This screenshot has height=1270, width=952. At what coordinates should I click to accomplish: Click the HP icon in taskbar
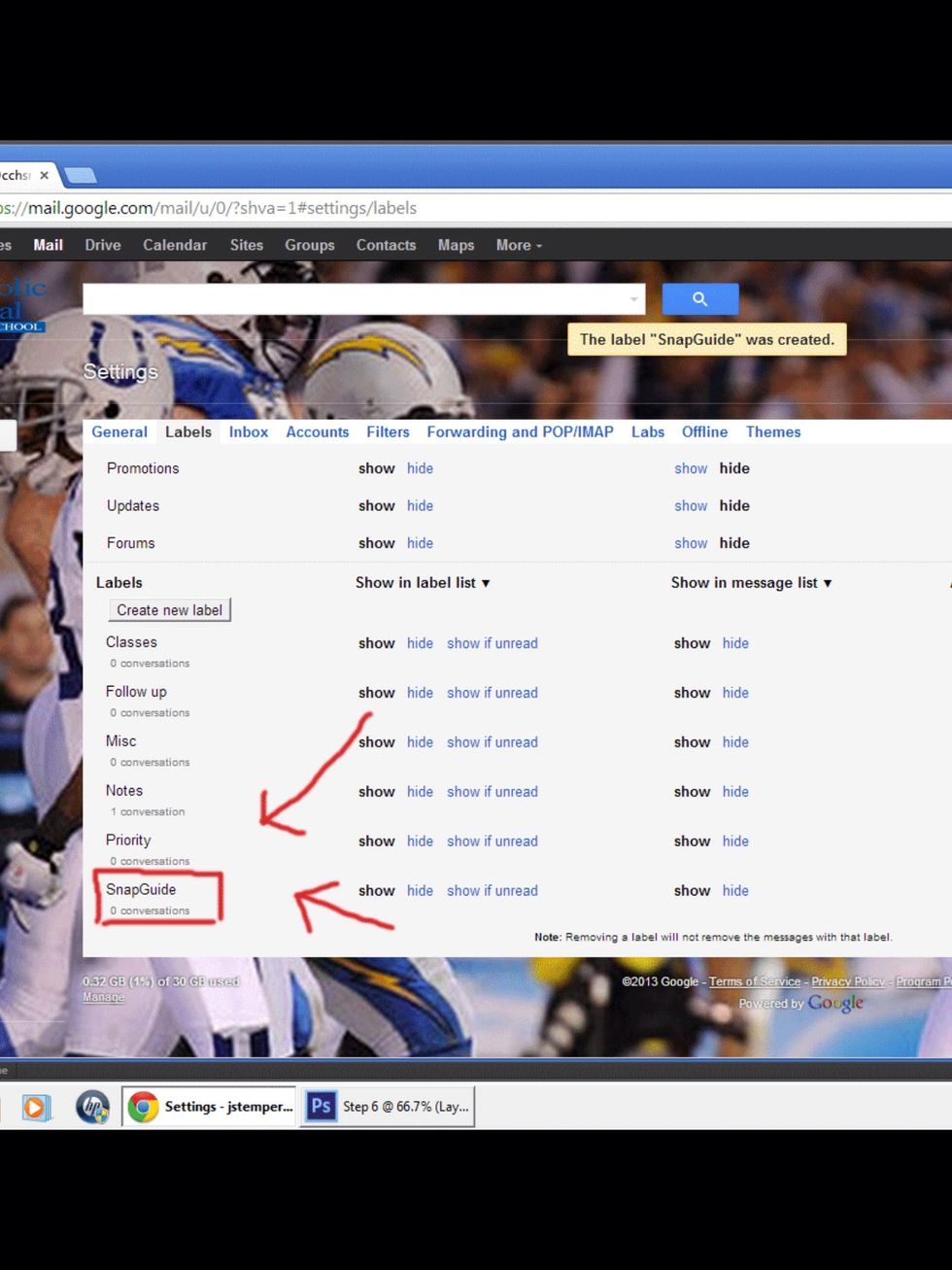click(93, 1107)
